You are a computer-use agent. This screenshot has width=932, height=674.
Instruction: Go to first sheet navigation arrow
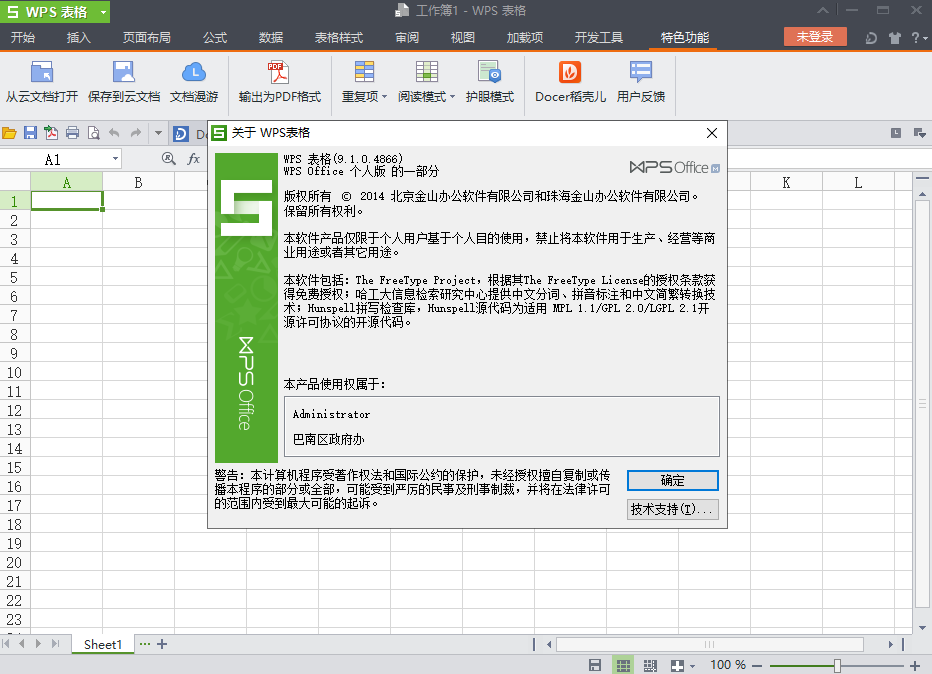point(5,644)
